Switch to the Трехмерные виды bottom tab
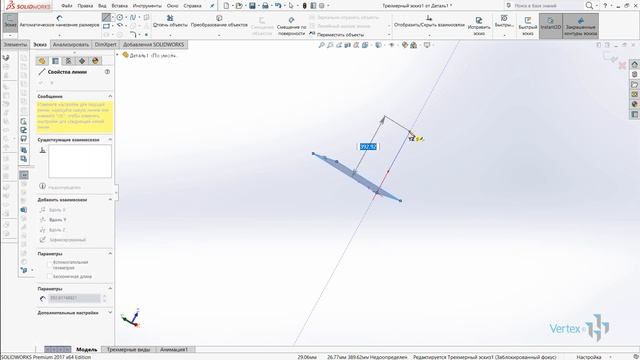640x360 pixels. tap(128, 349)
